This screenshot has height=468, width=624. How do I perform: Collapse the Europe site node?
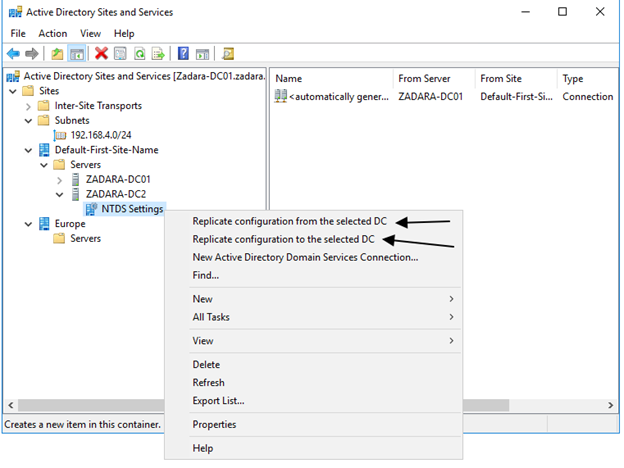[28, 224]
